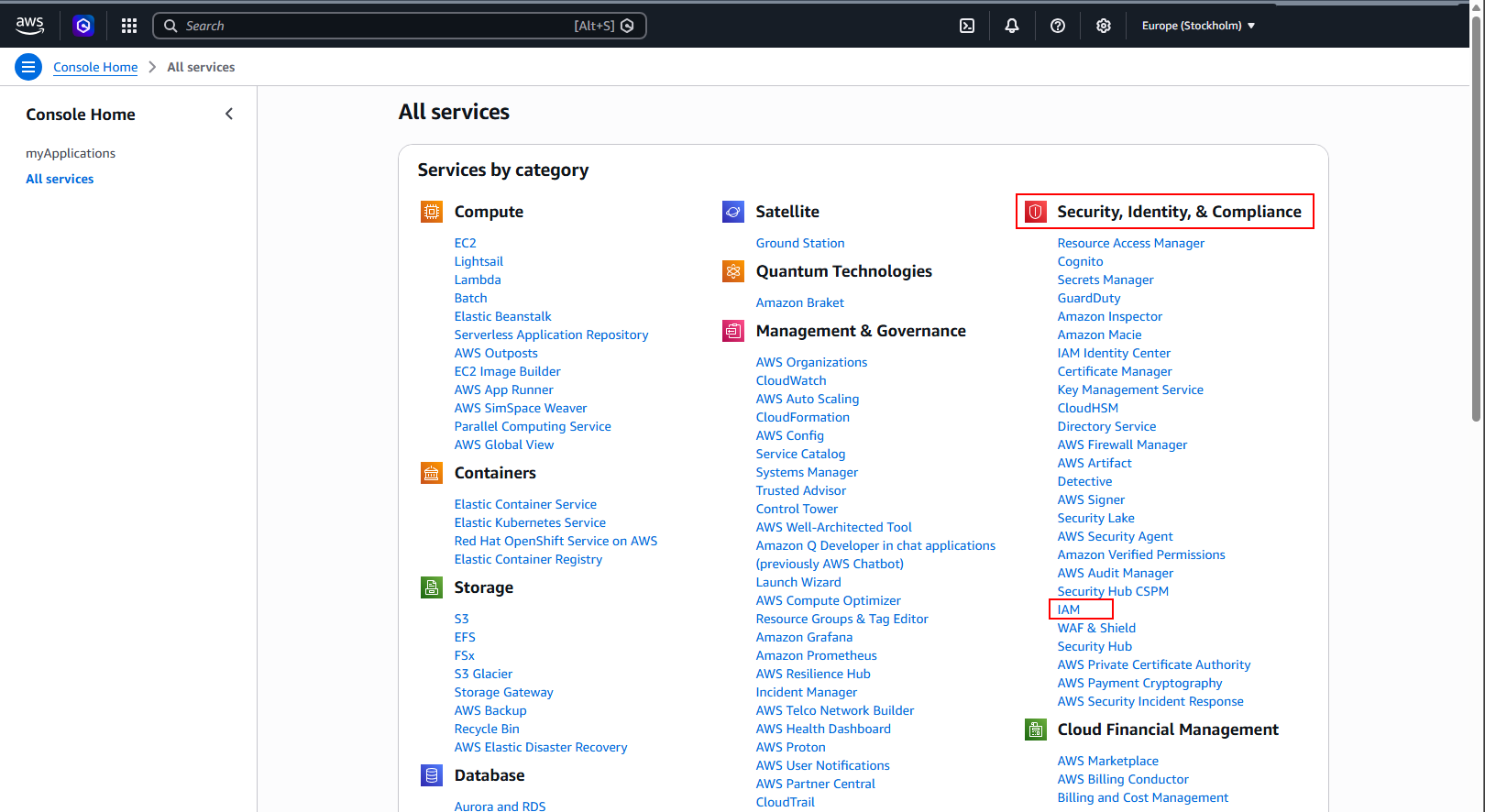
Task: Open Ground Station link
Action: pos(800,243)
